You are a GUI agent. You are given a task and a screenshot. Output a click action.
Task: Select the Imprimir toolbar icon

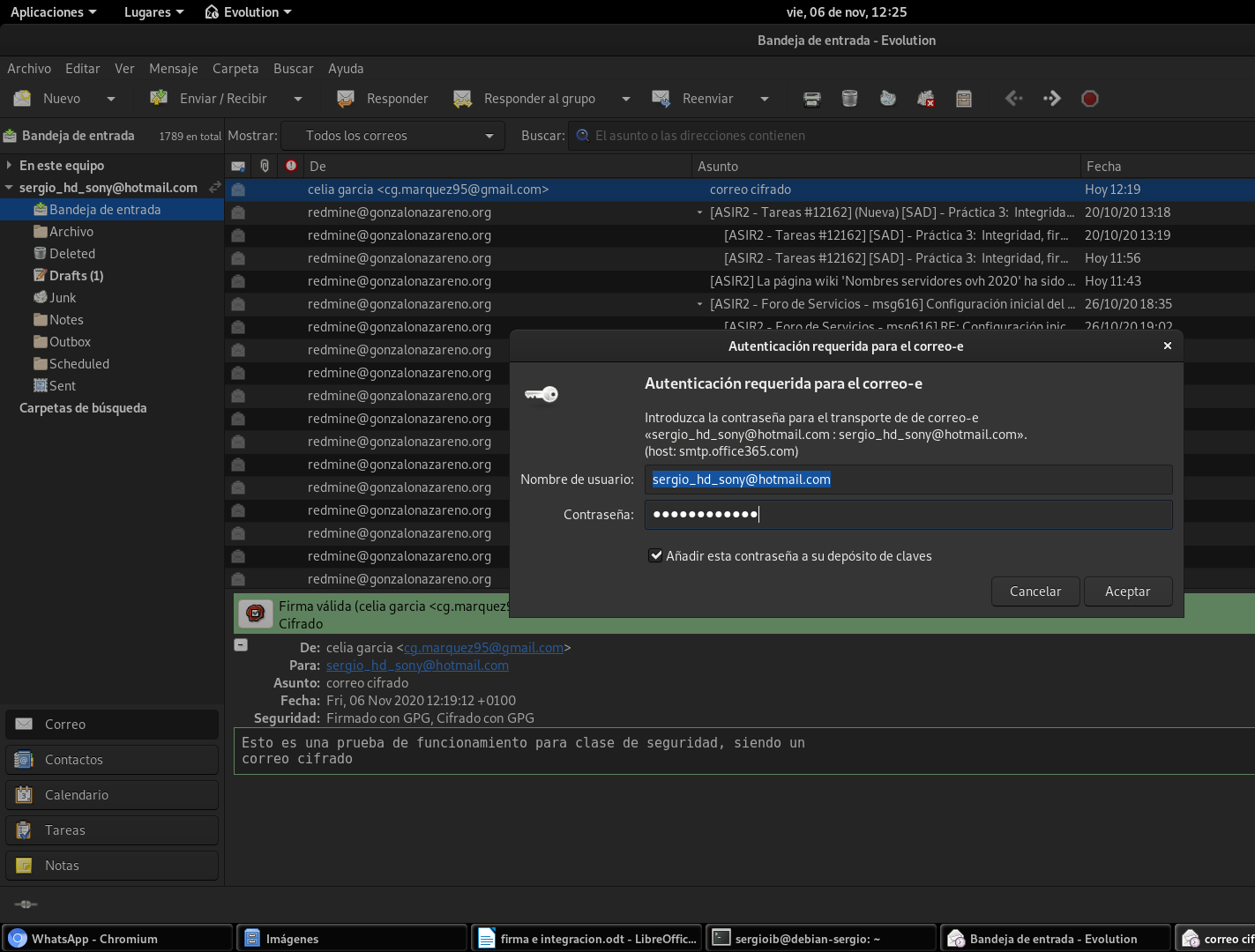[x=812, y=99]
